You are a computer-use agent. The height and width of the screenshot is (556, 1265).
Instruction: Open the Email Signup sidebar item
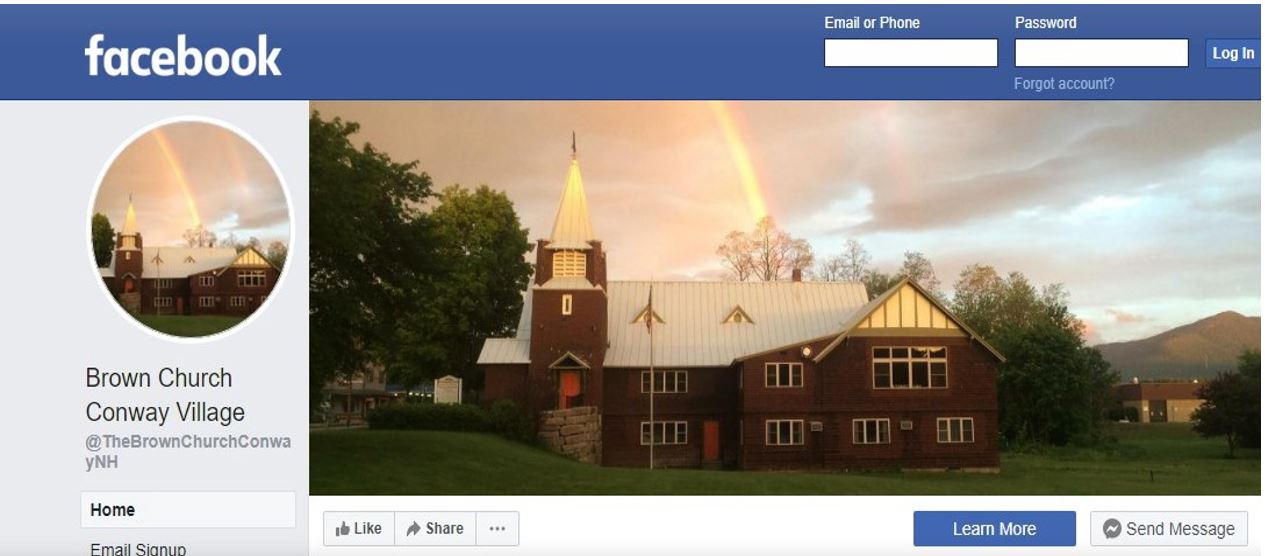pos(138,548)
